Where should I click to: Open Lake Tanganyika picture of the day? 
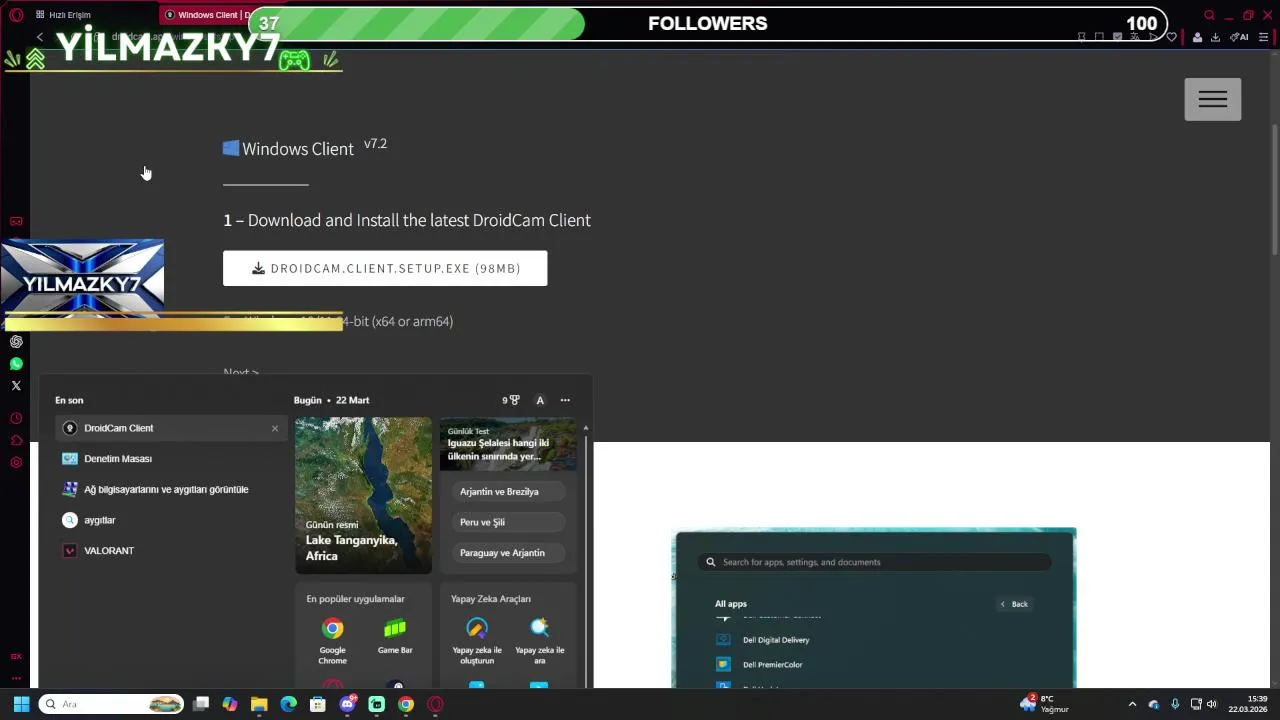coord(363,495)
